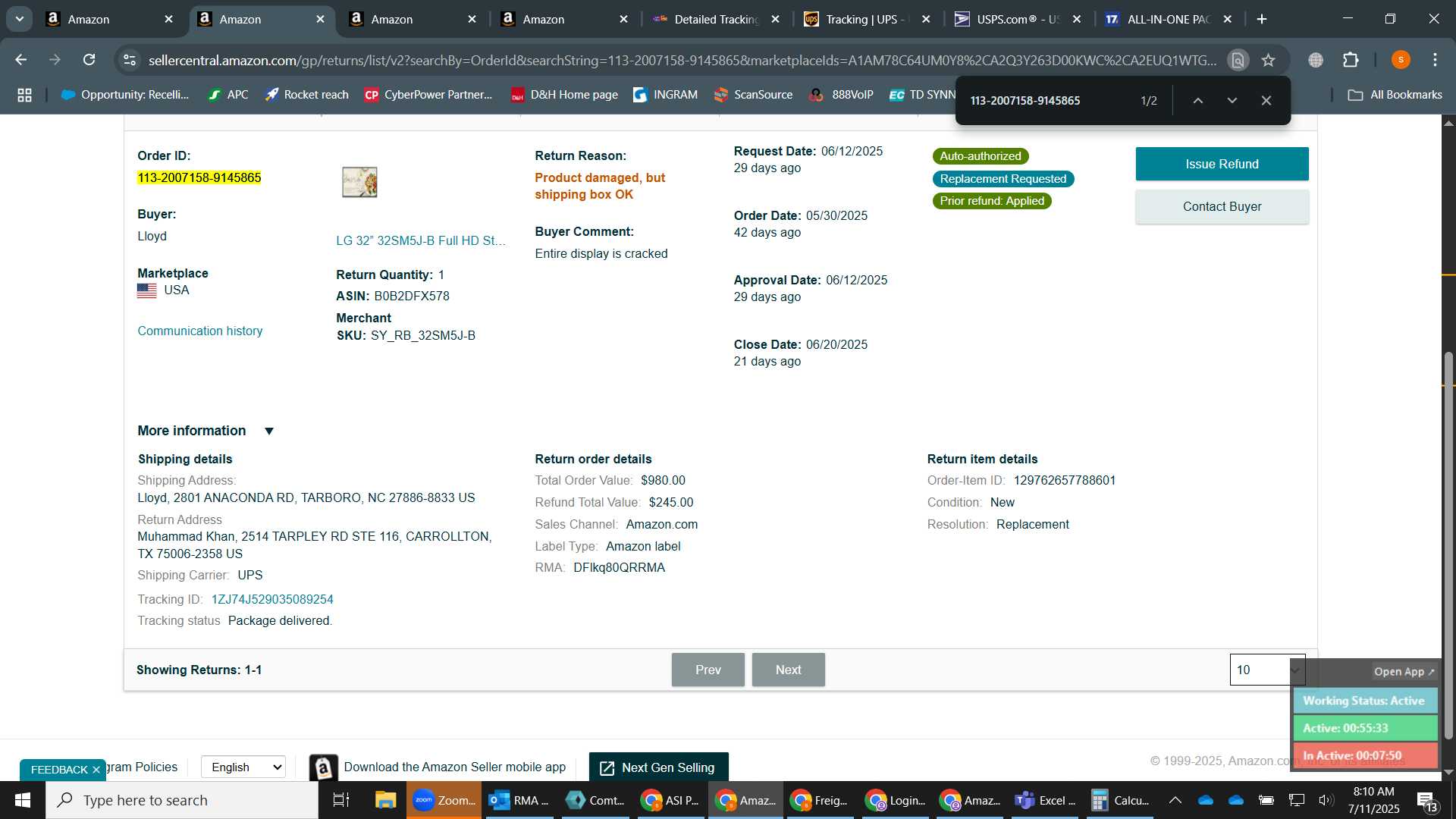Bookmark this page with the star icon
The image size is (1456, 819).
(x=1269, y=60)
